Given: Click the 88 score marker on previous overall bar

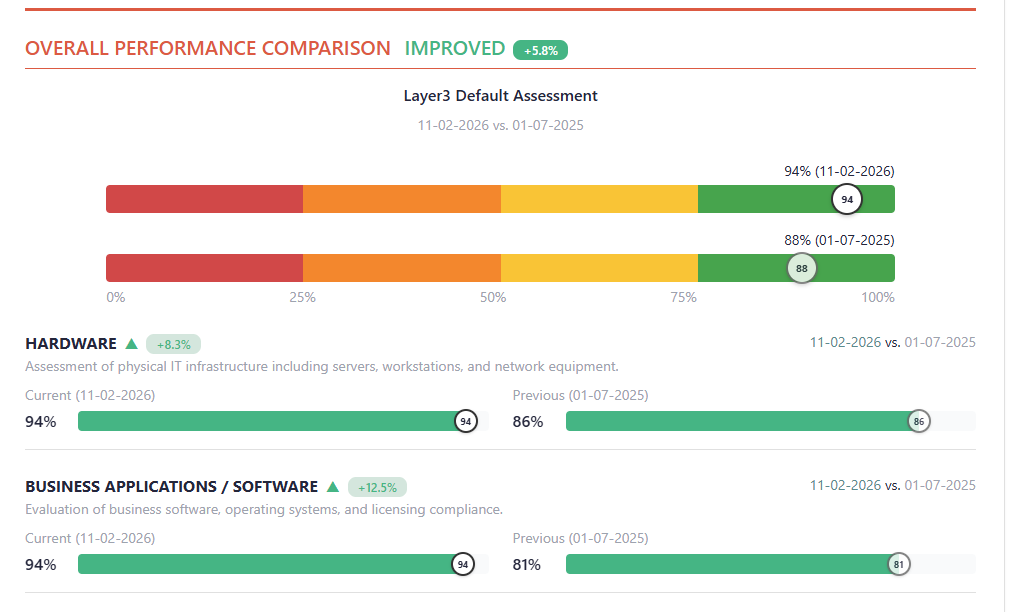Looking at the screenshot, I should (801, 268).
